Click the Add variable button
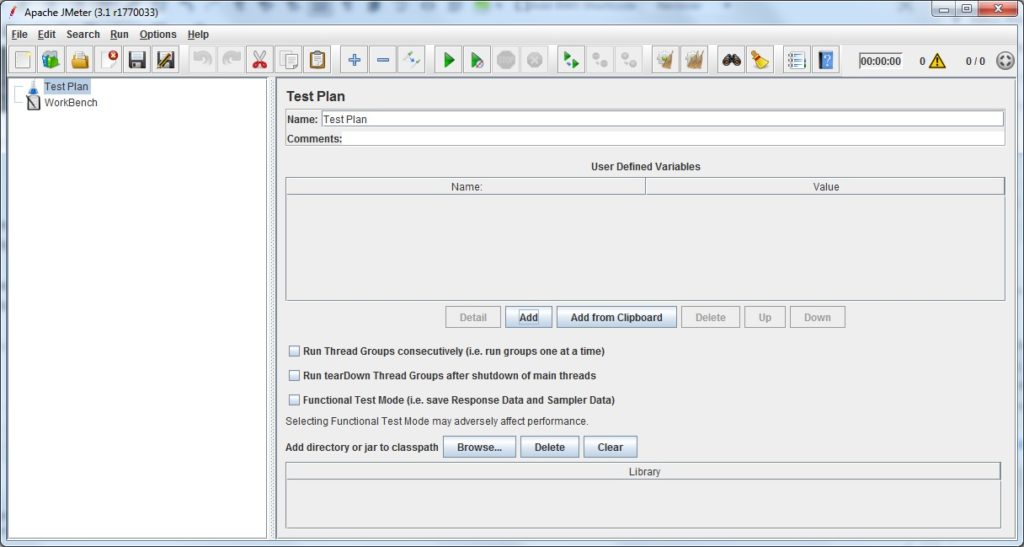The width and height of the screenshot is (1024, 547). point(528,317)
